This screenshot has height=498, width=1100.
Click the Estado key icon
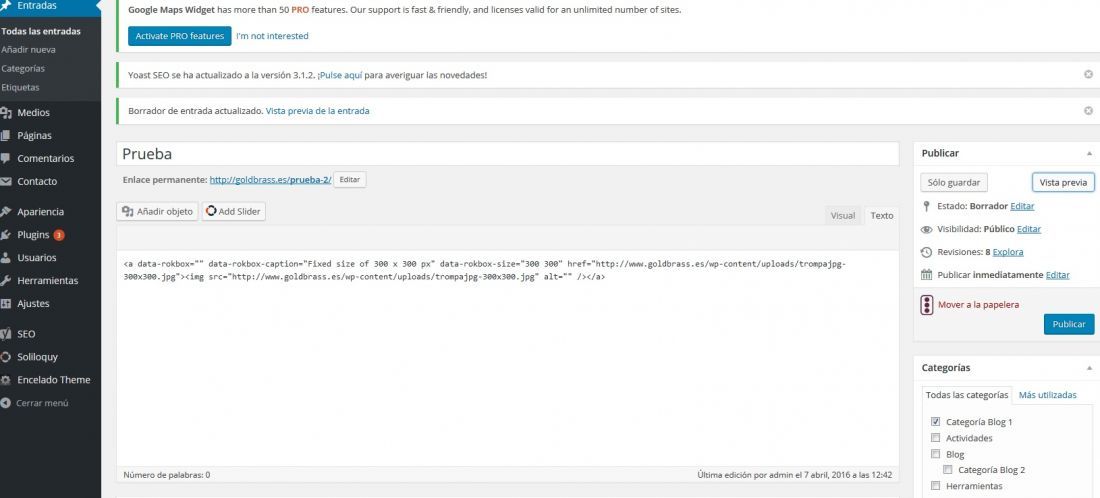coord(926,206)
